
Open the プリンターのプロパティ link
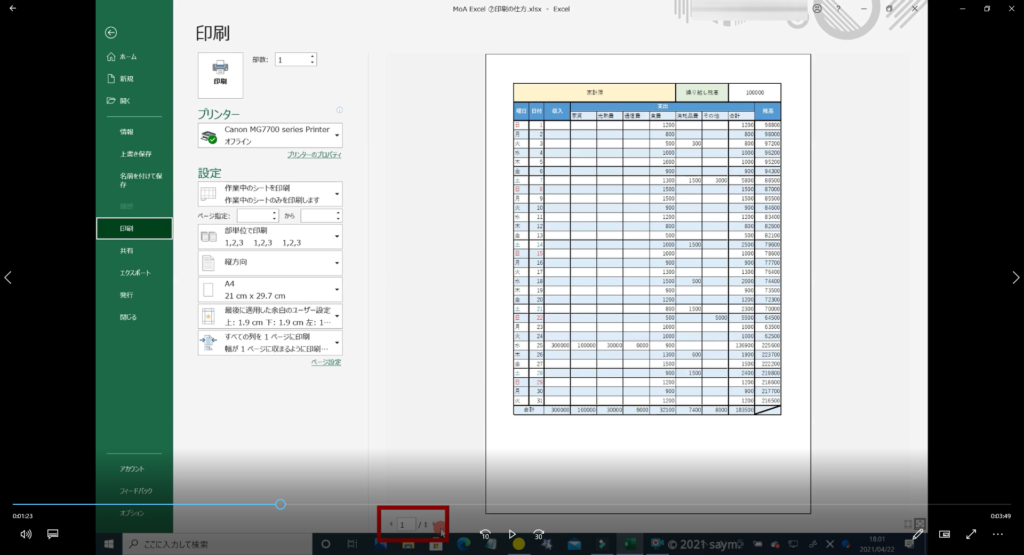[x=314, y=155]
